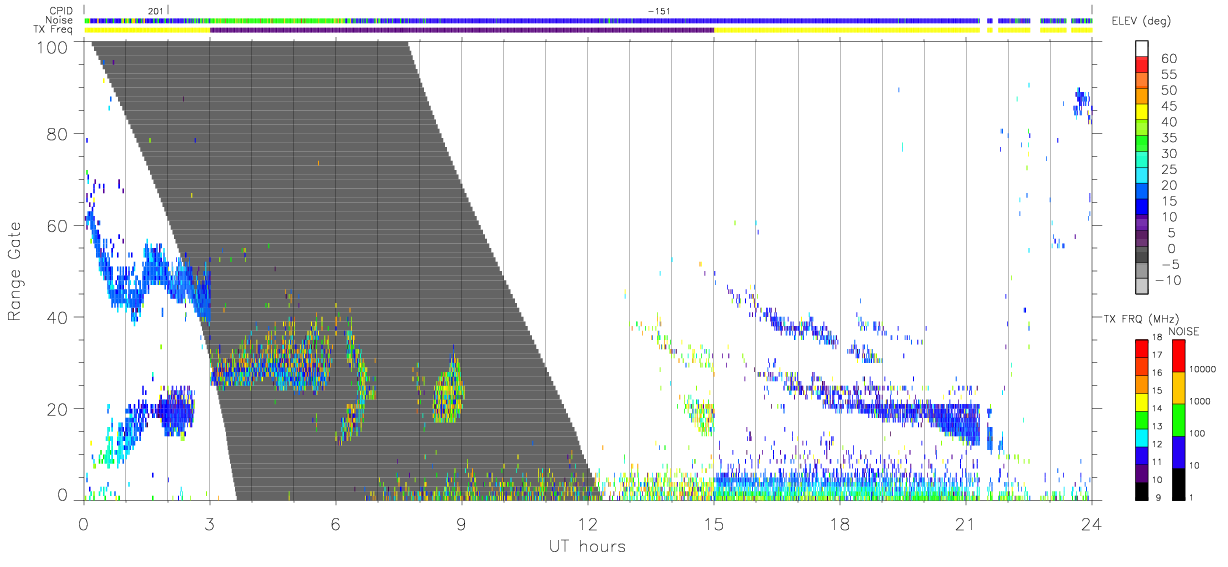Viewport: 1228px width, 567px height.
Task: Click the Noise row label at top
Action: pos(59,20)
